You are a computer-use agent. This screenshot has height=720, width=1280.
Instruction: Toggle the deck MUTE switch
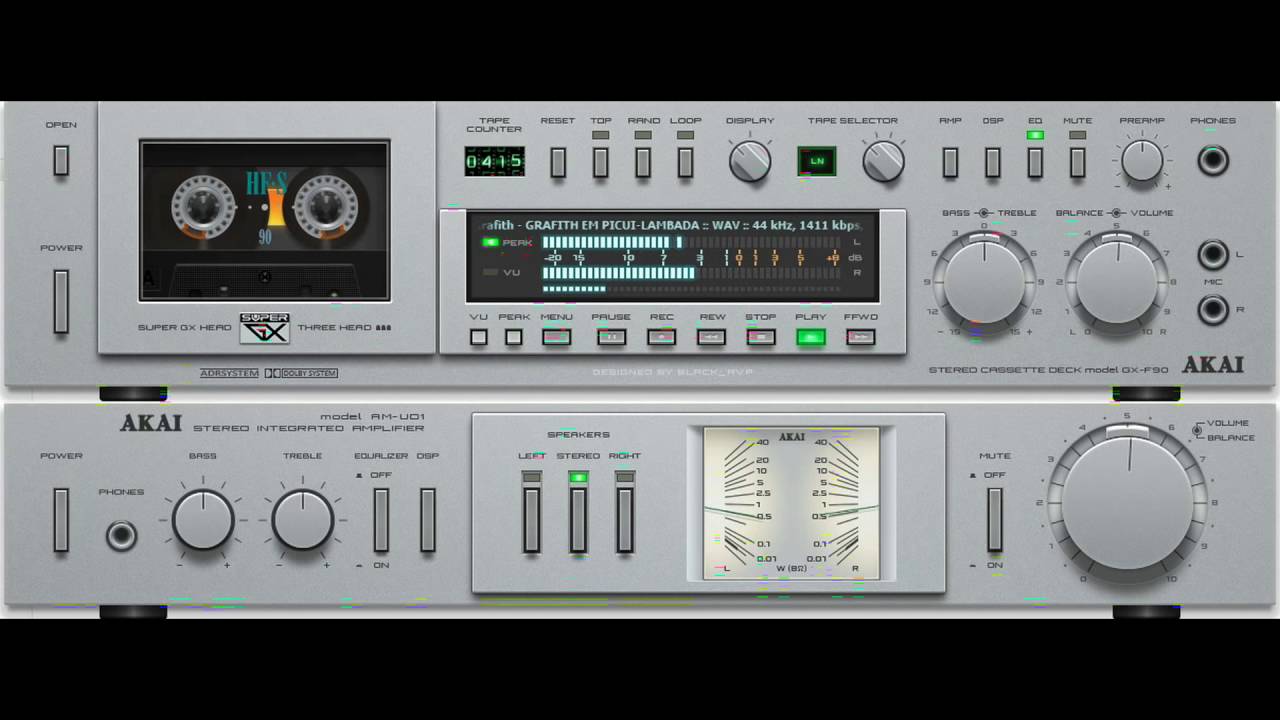(1077, 162)
